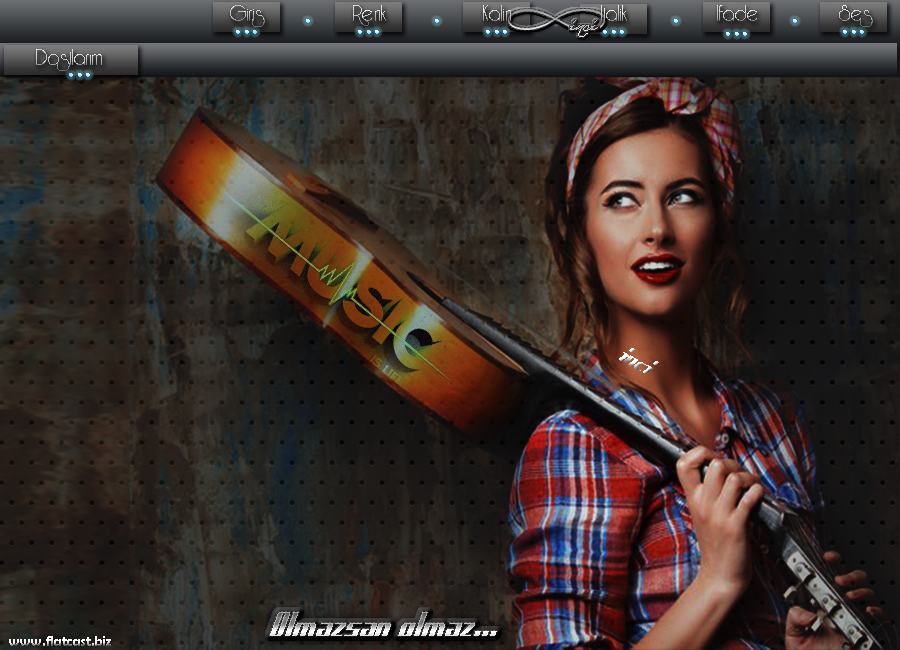Click the empty bar right of Dostlarım
900x650 pixels.
coord(520,60)
